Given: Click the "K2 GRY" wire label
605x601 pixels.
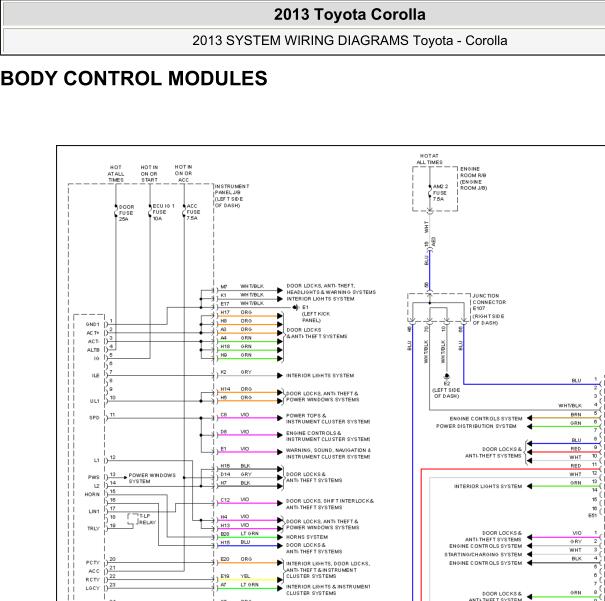Looking at the screenshot, I should click(236, 372).
